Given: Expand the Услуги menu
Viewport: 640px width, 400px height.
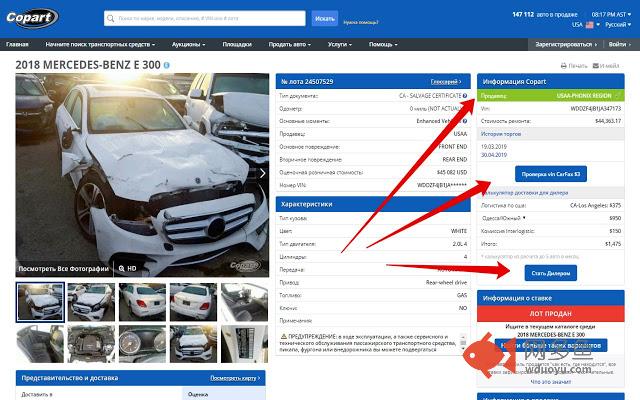Looking at the screenshot, I should pos(340,44).
